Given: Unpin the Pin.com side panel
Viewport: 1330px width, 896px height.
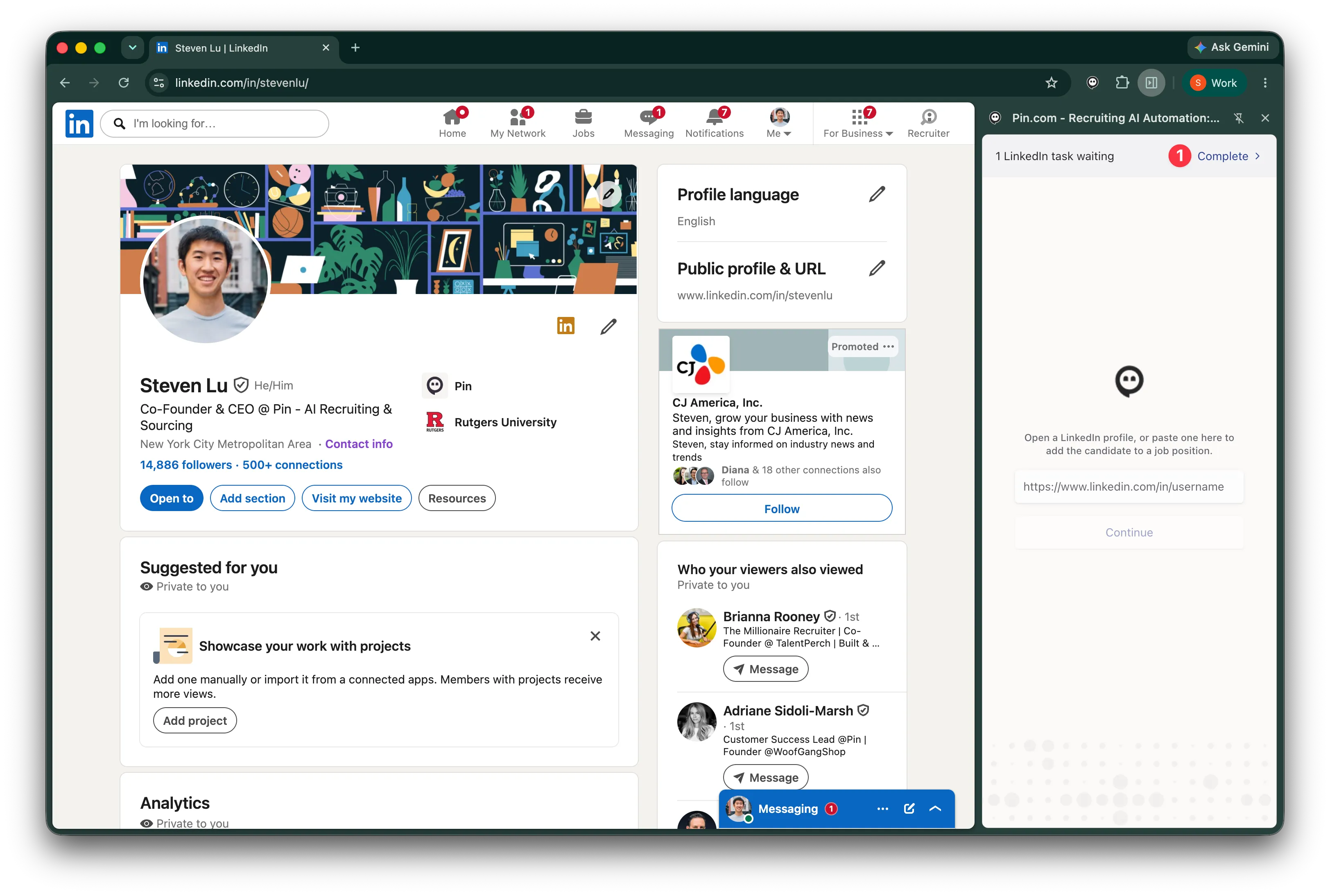Looking at the screenshot, I should pos(1239,118).
